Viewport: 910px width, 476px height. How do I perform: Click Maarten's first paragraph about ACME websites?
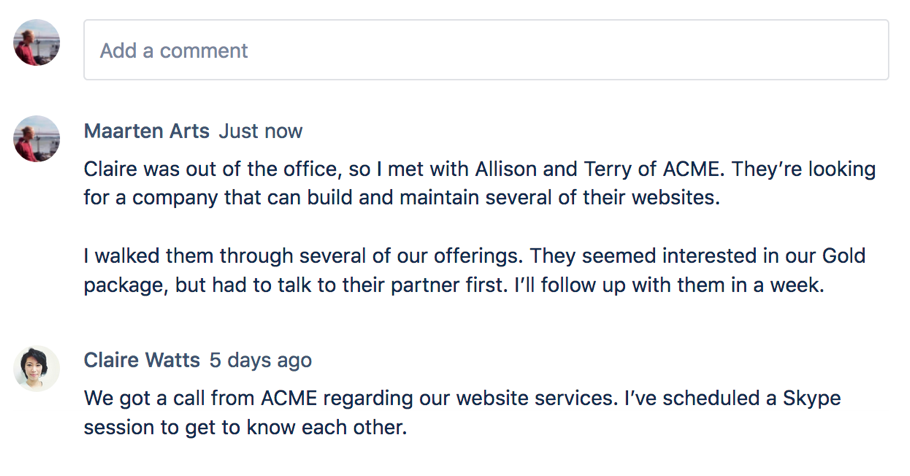click(x=480, y=183)
